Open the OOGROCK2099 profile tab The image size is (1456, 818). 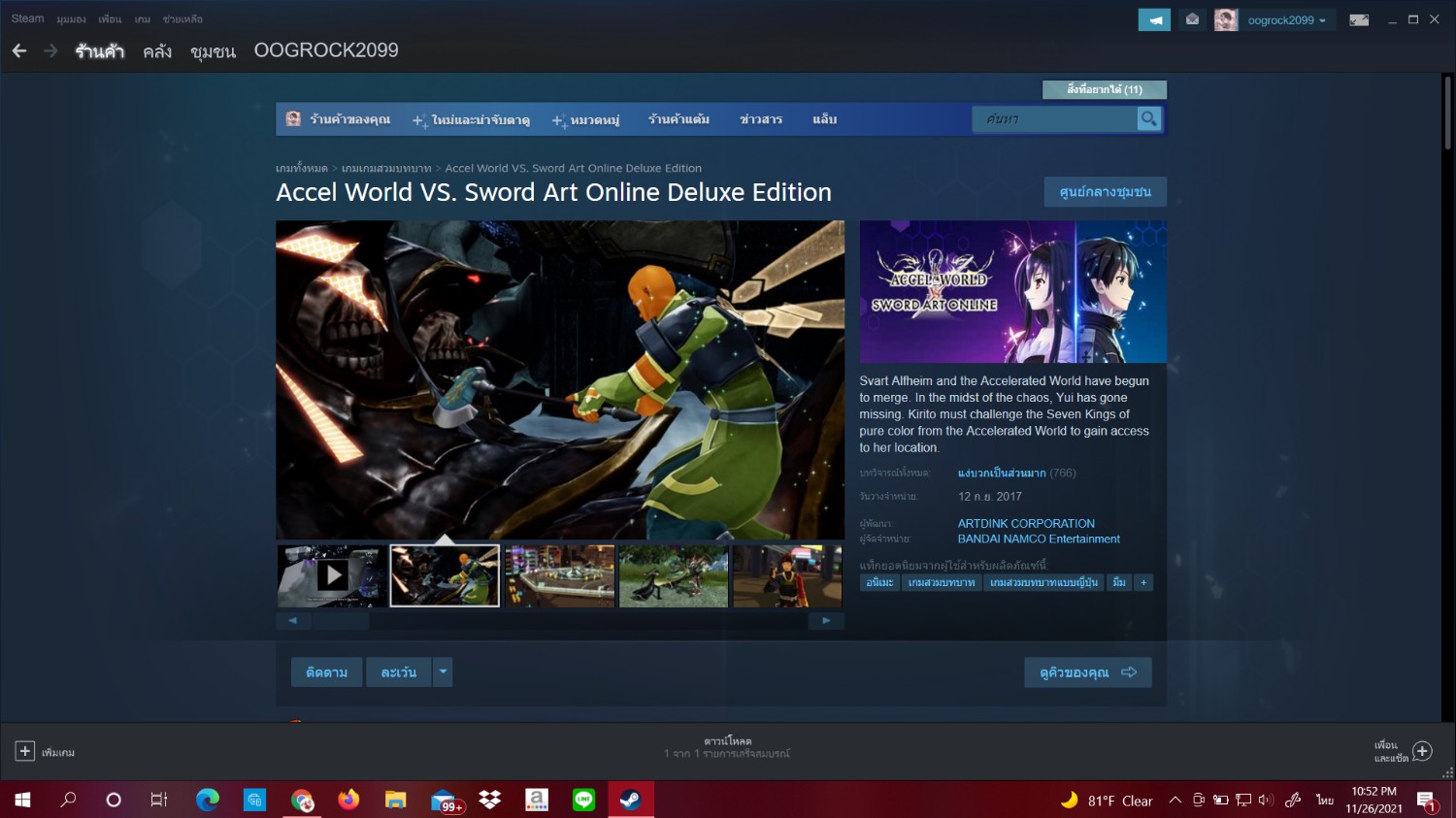point(326,50)
